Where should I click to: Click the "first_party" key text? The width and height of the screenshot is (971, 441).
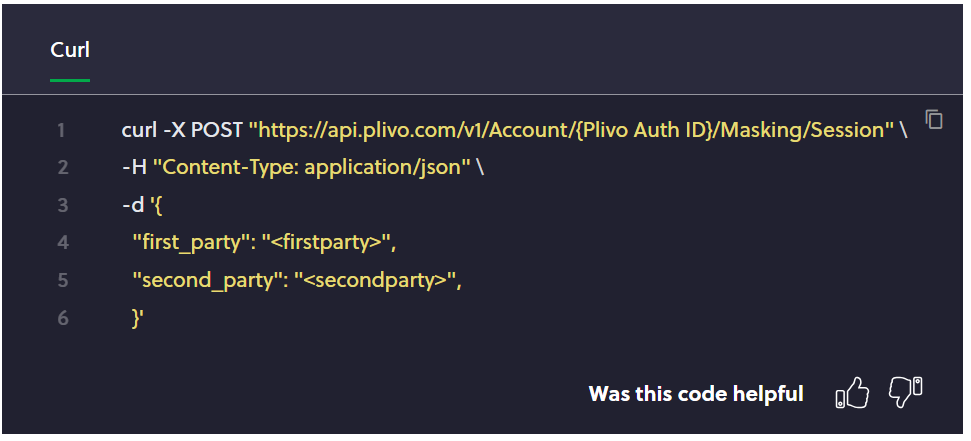coord(192,243)
